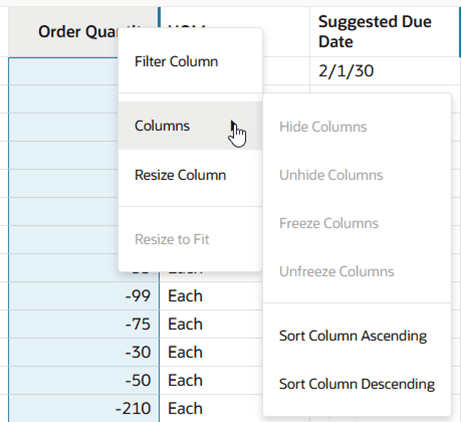Open the Columns submenu entry
The image size is (461, 422).
click(x=190, y=126)
